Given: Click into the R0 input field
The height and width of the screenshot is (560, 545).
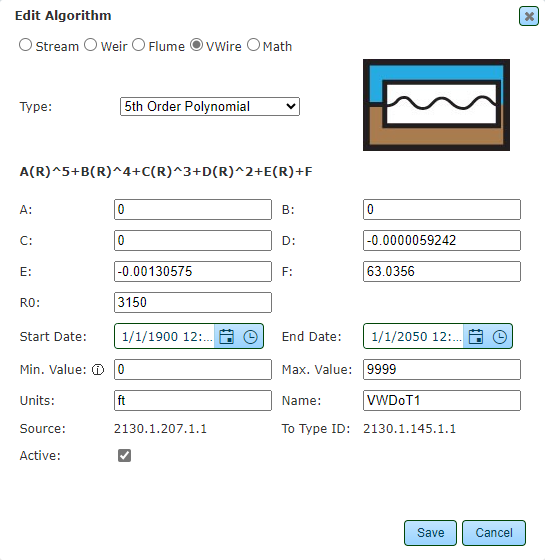Looking at the screenshot, I should coord(193,302).
